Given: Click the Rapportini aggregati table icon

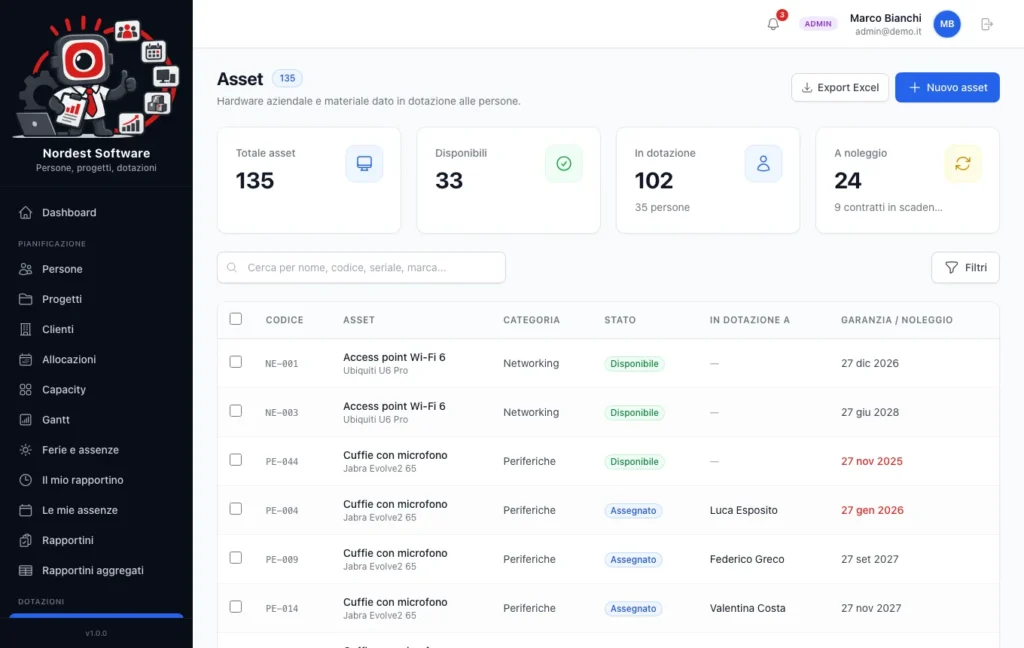Looking at the screenshot, I should click(25, 570).
